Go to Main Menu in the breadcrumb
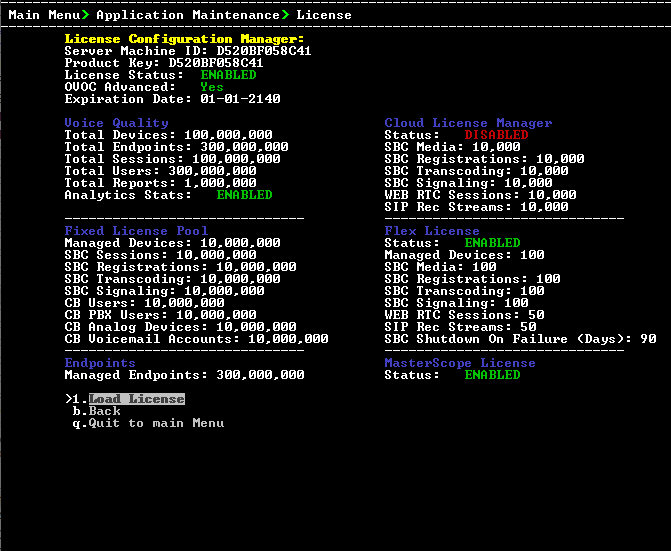 [x=44, y=15]
